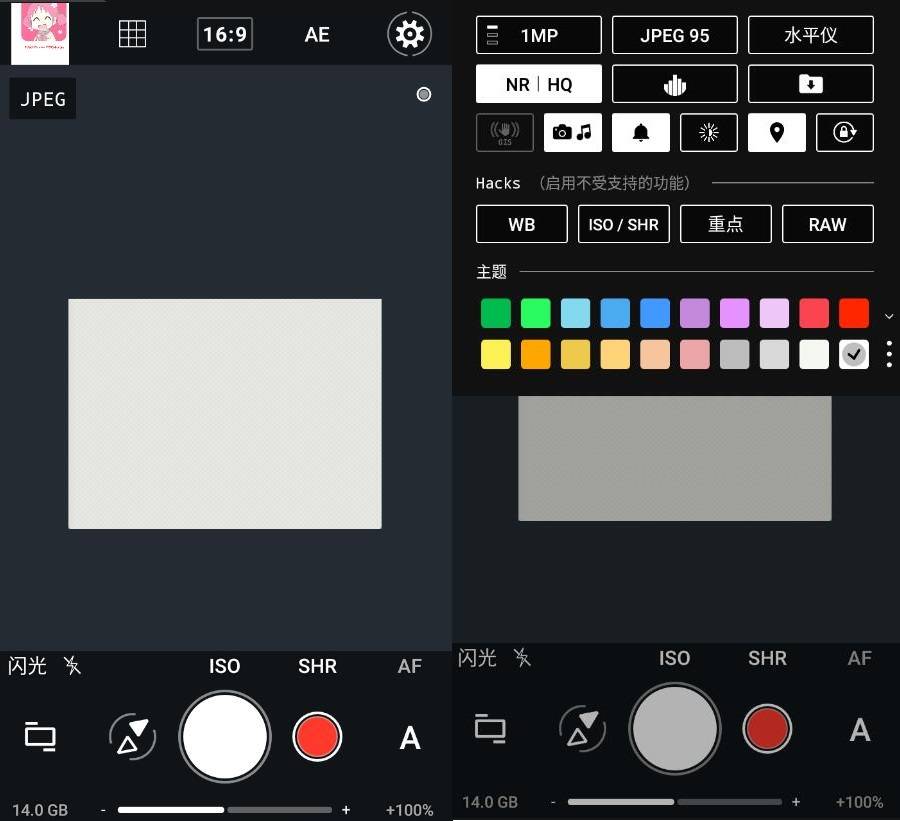Viewport: 900px width, 821px height.
Task: Expand the theme colors row chevron
Action: [x=888, y=315]
